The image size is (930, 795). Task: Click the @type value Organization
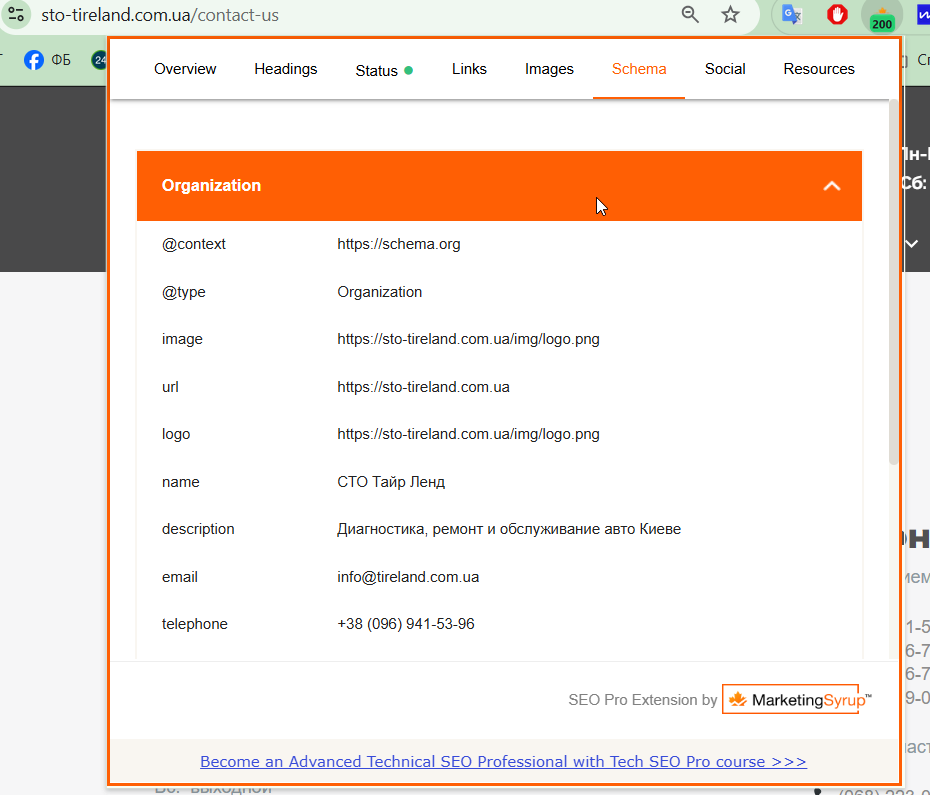point(380,292)
